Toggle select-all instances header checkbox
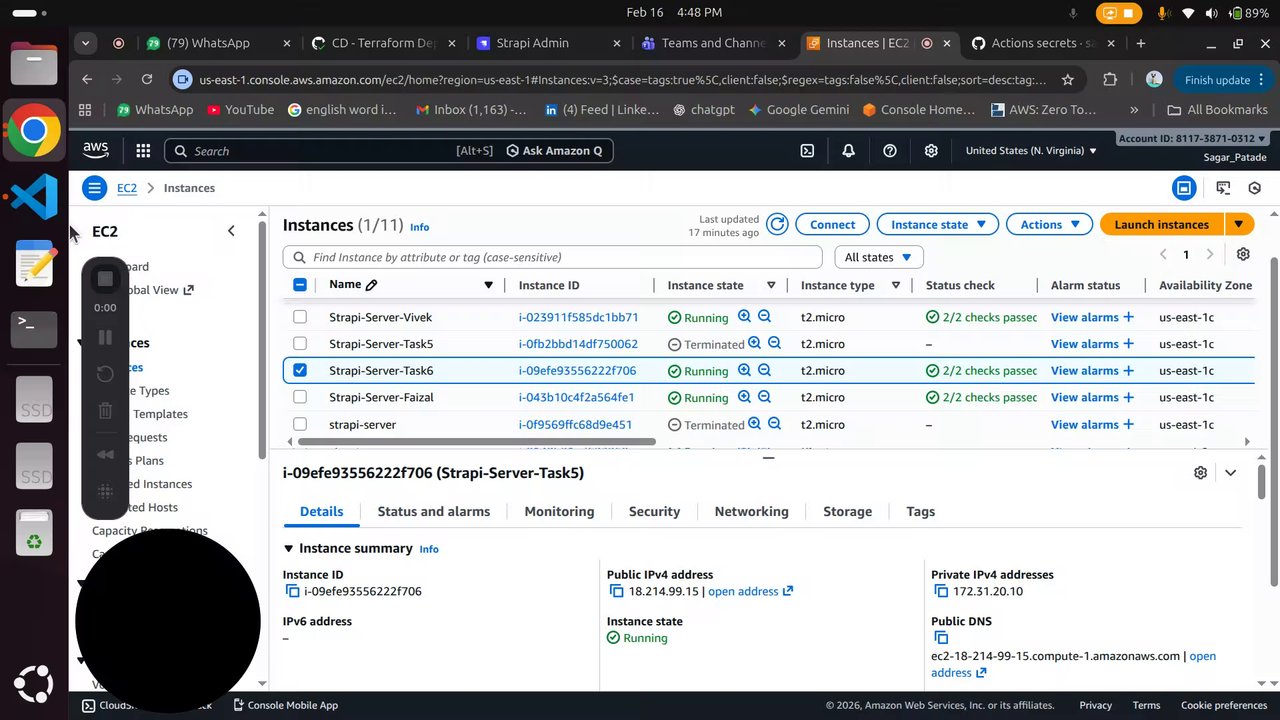 tap(300, 285)
